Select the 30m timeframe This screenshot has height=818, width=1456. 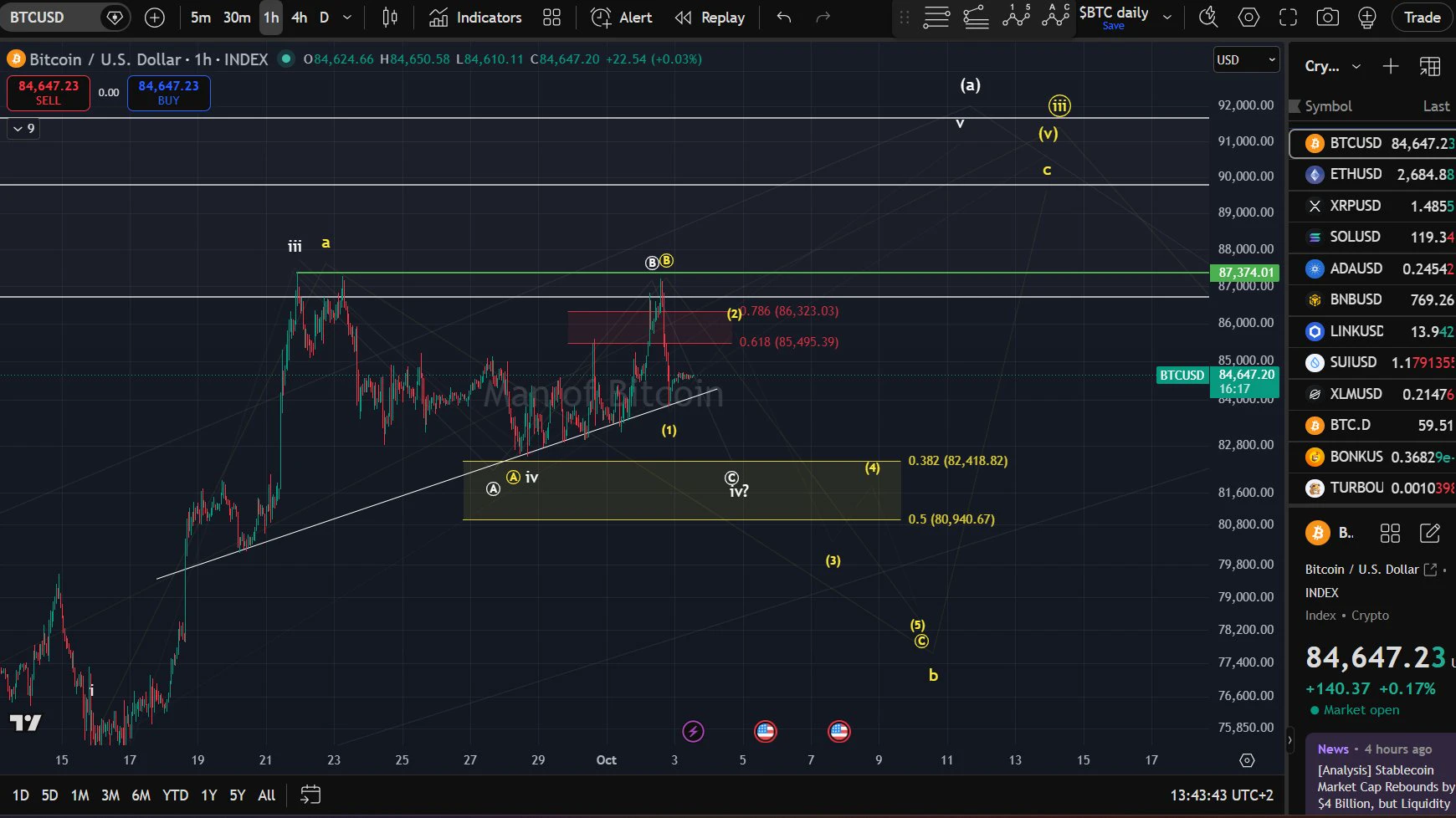[237, 18]
